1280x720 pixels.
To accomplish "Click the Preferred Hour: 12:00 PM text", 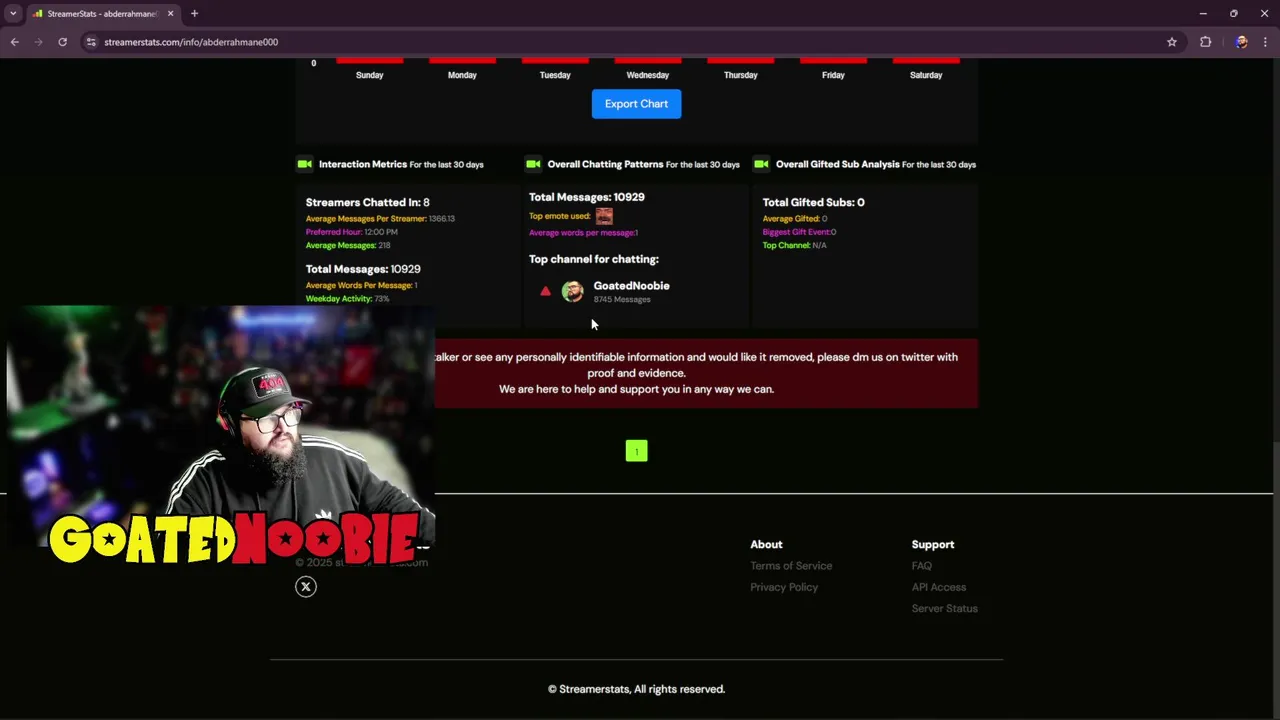I will [351, 232].
